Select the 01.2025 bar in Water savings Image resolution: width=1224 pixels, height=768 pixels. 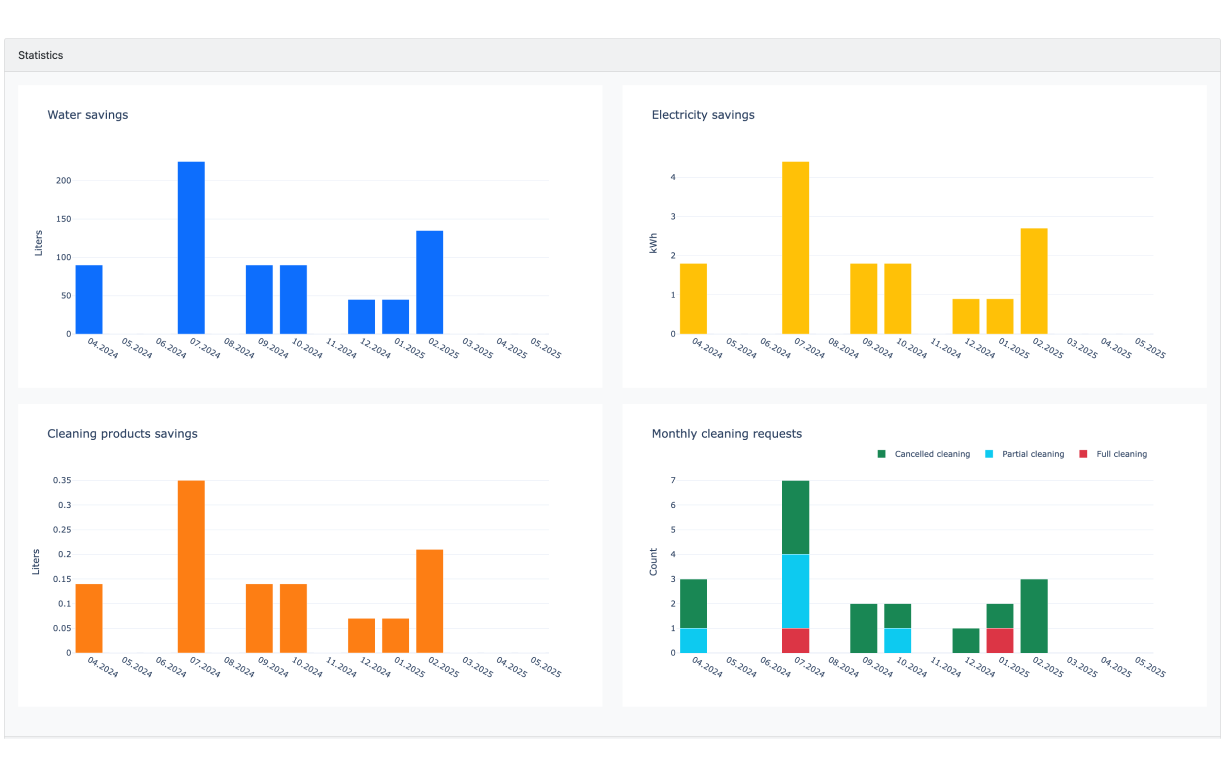[395, 317]
